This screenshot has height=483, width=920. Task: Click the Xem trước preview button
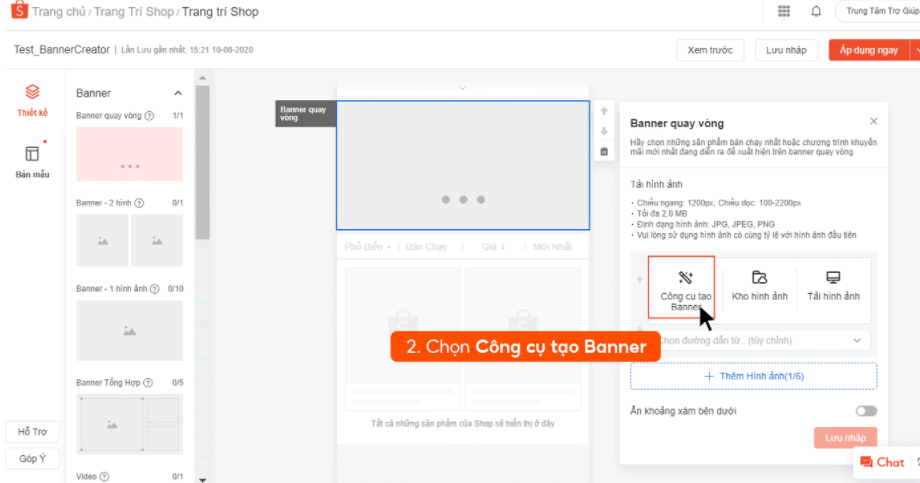coord(710,50)
